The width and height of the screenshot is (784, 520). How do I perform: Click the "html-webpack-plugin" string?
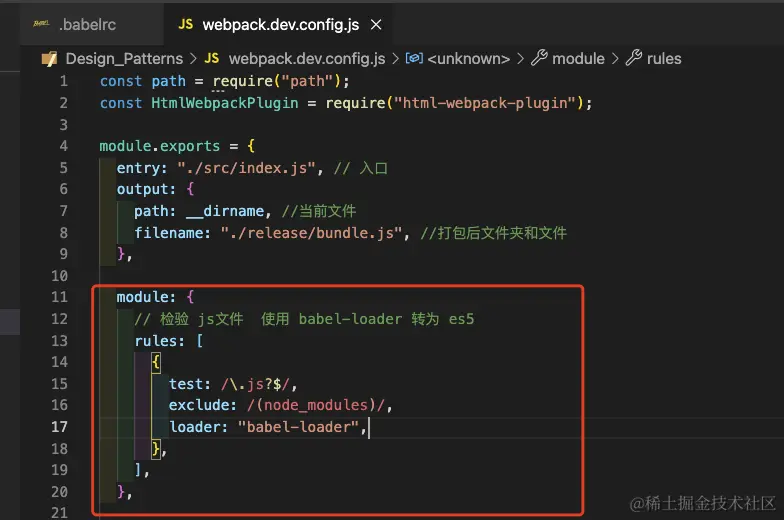coord(486,103)
